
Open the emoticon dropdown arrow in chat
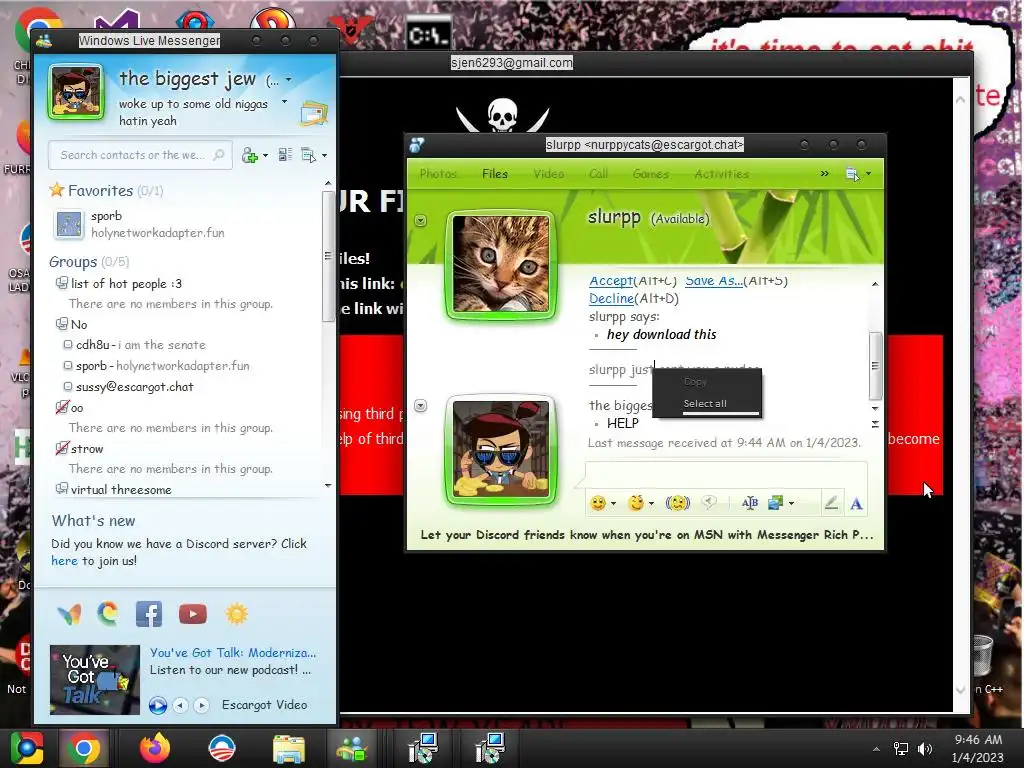(613, 504)
